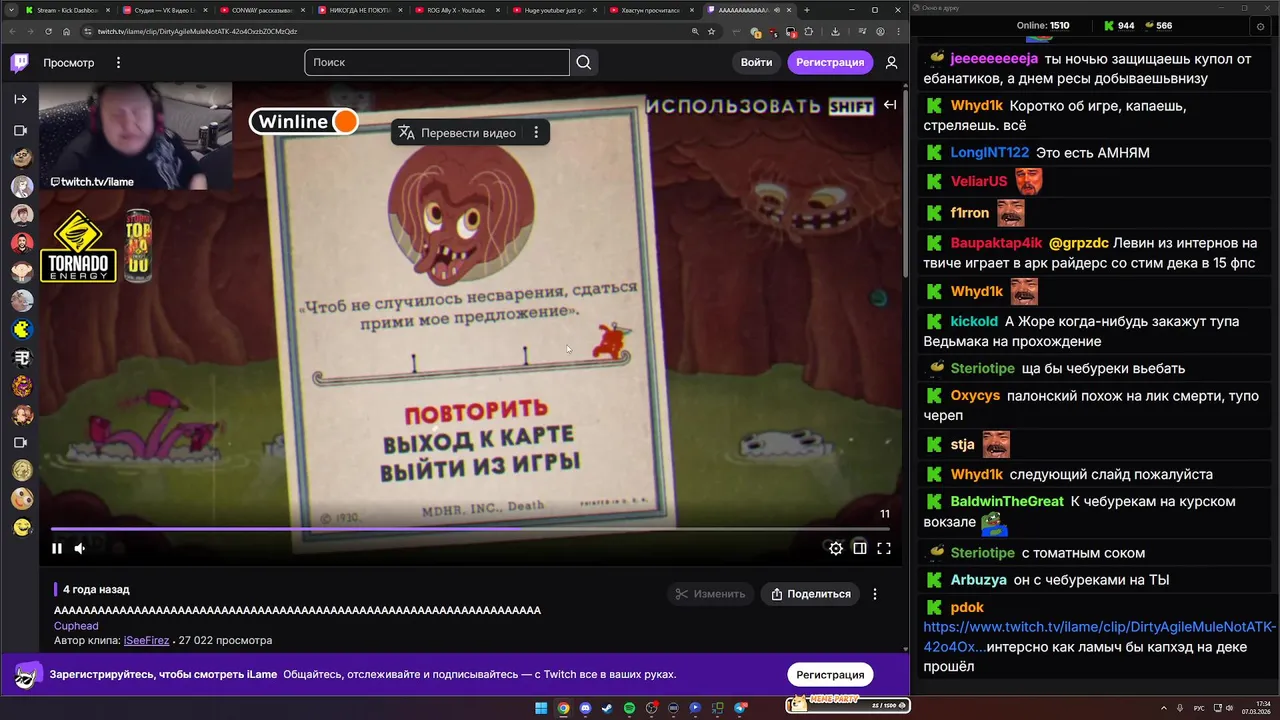Open Telegram from the taskbar
The height and width of the screenshot is (720, 1280).
(741, 708)
